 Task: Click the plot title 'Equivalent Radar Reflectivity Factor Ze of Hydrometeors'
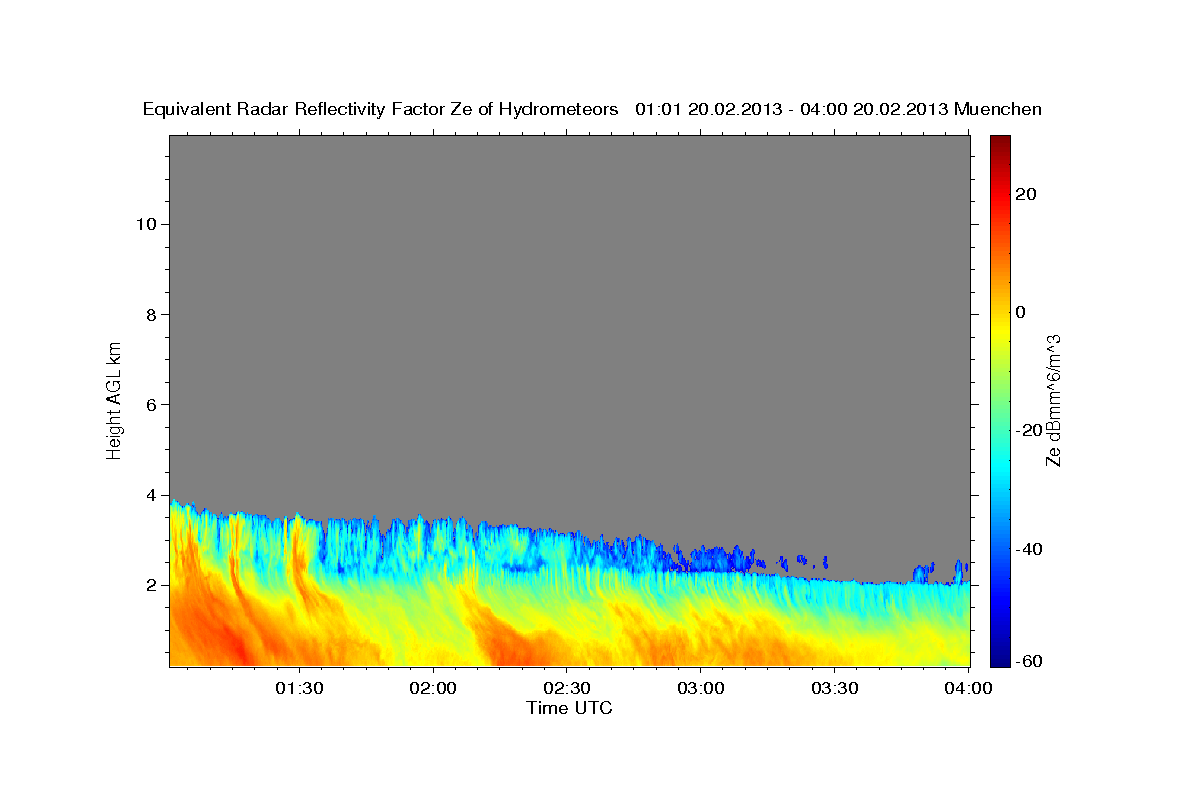pos(381,110)
